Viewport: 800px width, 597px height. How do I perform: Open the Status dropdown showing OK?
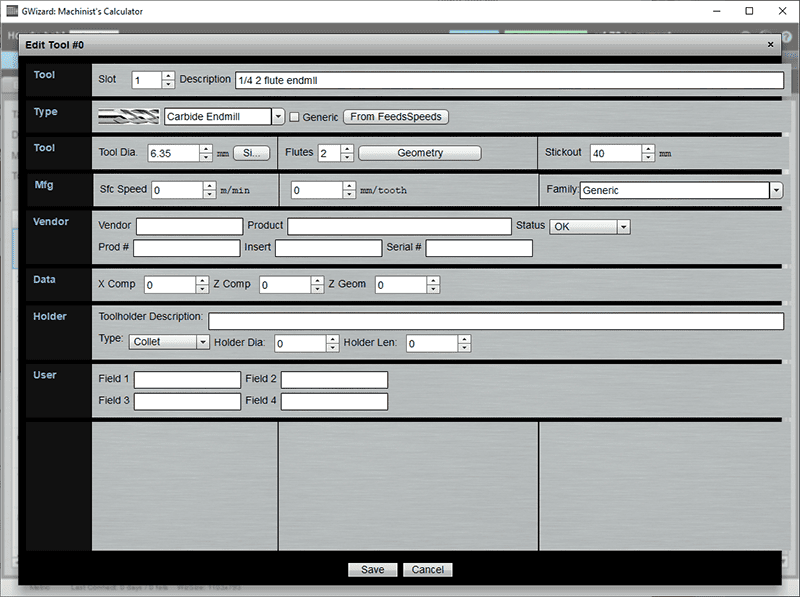coord(622,226)
